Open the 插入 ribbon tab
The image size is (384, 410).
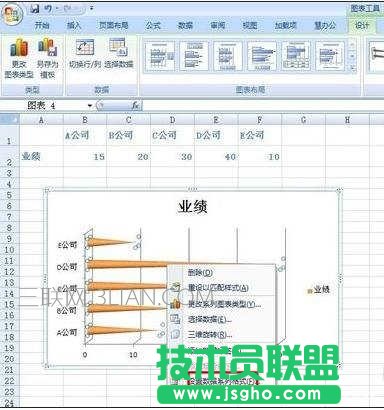(74, 26)
